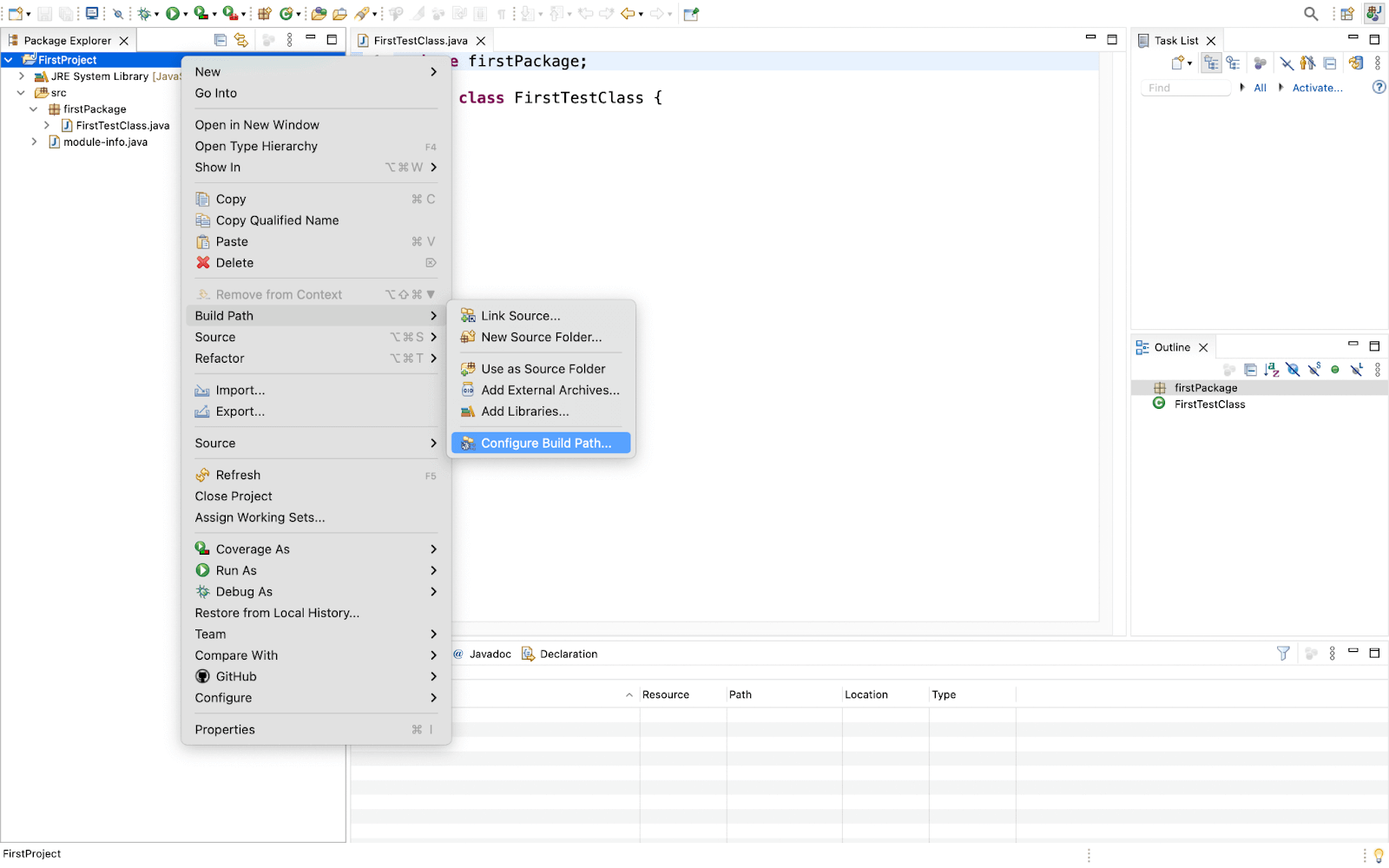
Task: Click the Find field in Task List
Action: point(1185,88)
